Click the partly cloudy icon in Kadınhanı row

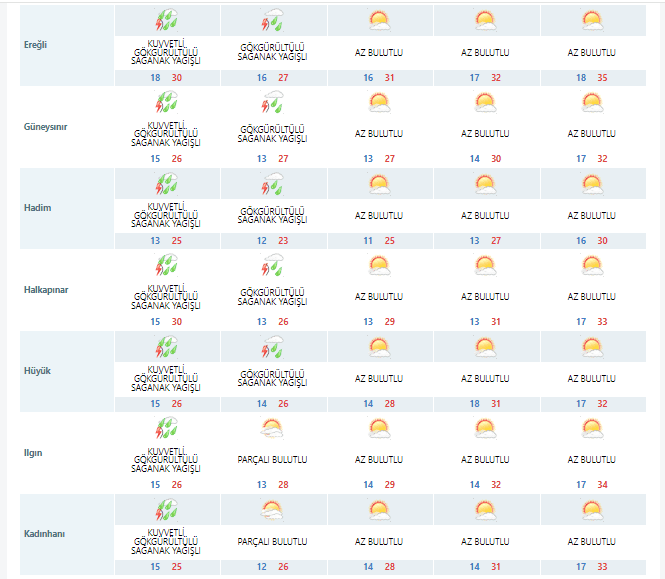coord(272,509)
